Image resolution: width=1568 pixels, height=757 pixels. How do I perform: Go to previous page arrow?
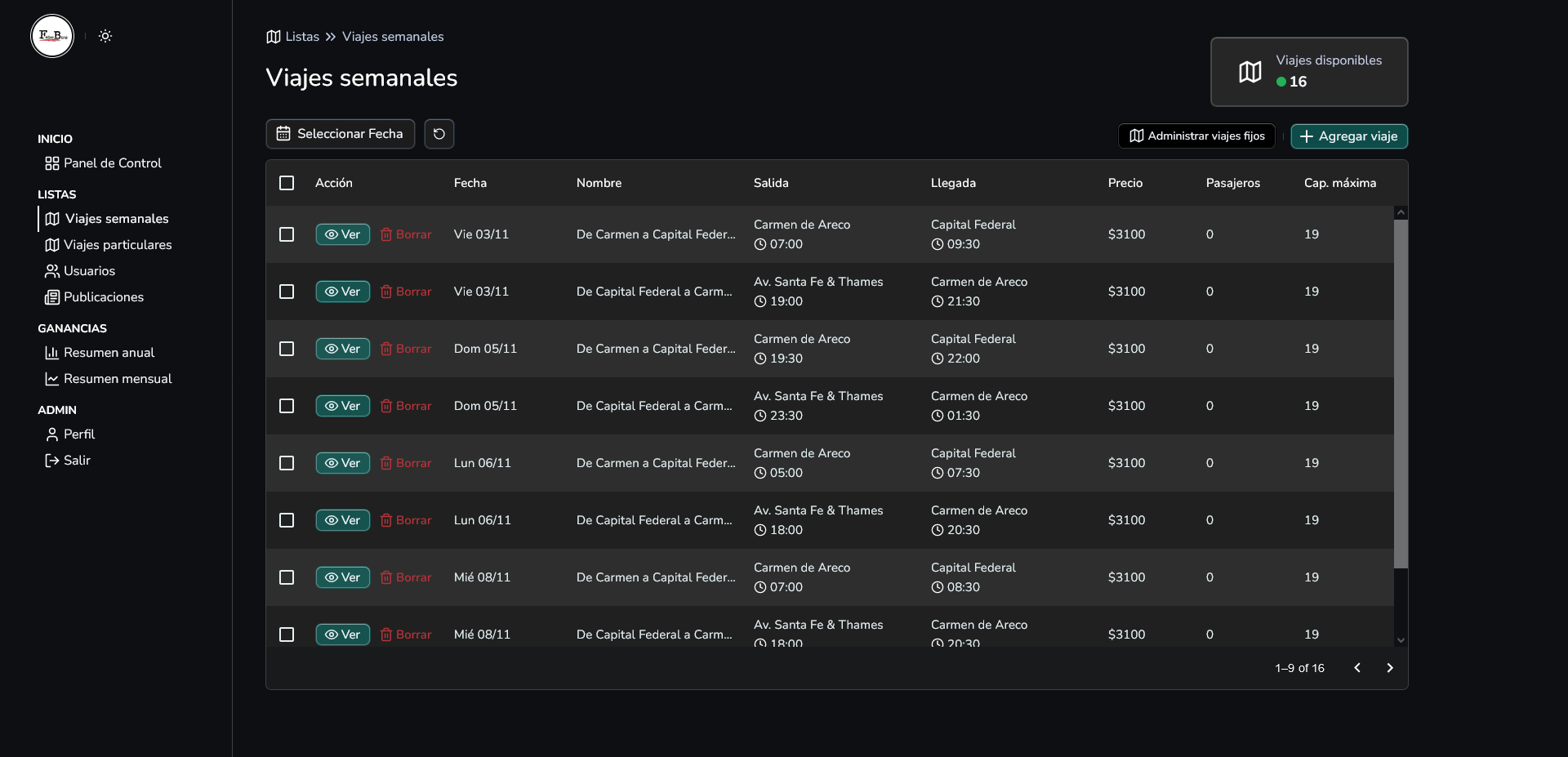tap(1357, 668)
